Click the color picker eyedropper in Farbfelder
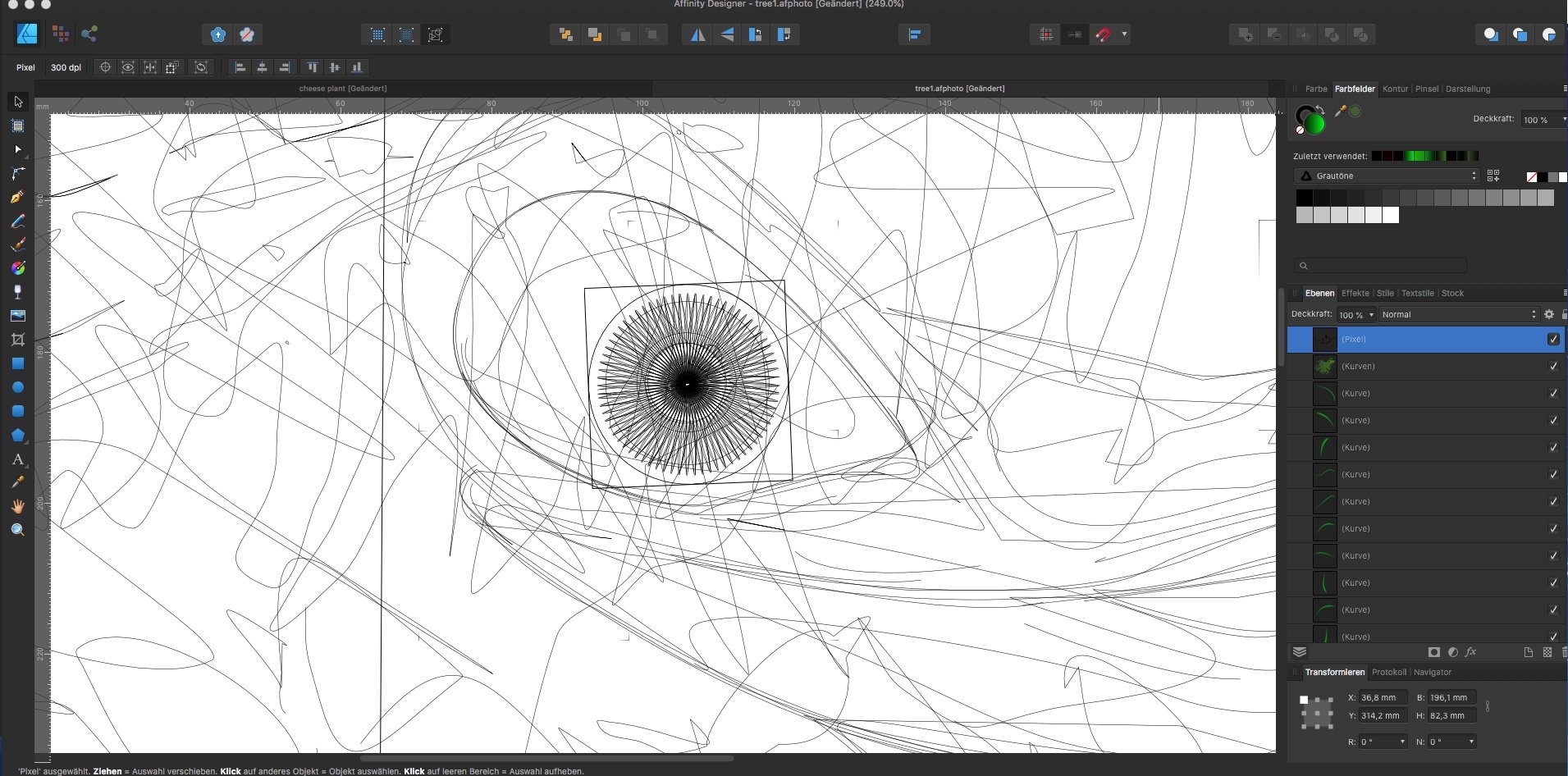Image resolution: width=1568 pixels, height=776 pixels. 1340,112
